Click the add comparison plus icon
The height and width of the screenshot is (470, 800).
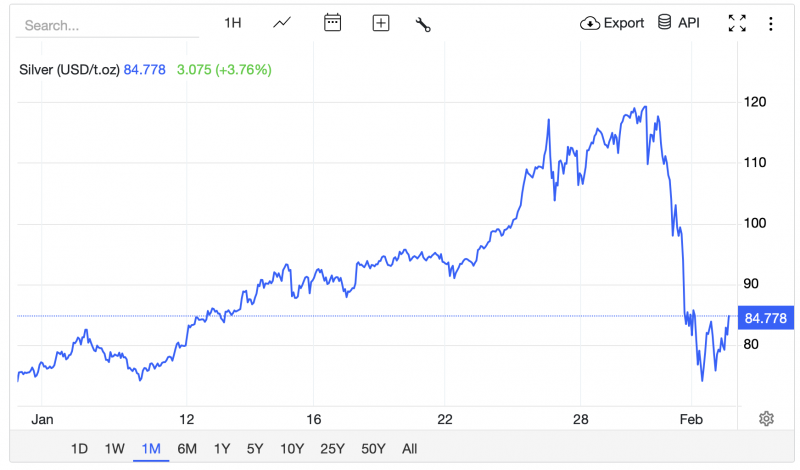(x=380, y=23)
